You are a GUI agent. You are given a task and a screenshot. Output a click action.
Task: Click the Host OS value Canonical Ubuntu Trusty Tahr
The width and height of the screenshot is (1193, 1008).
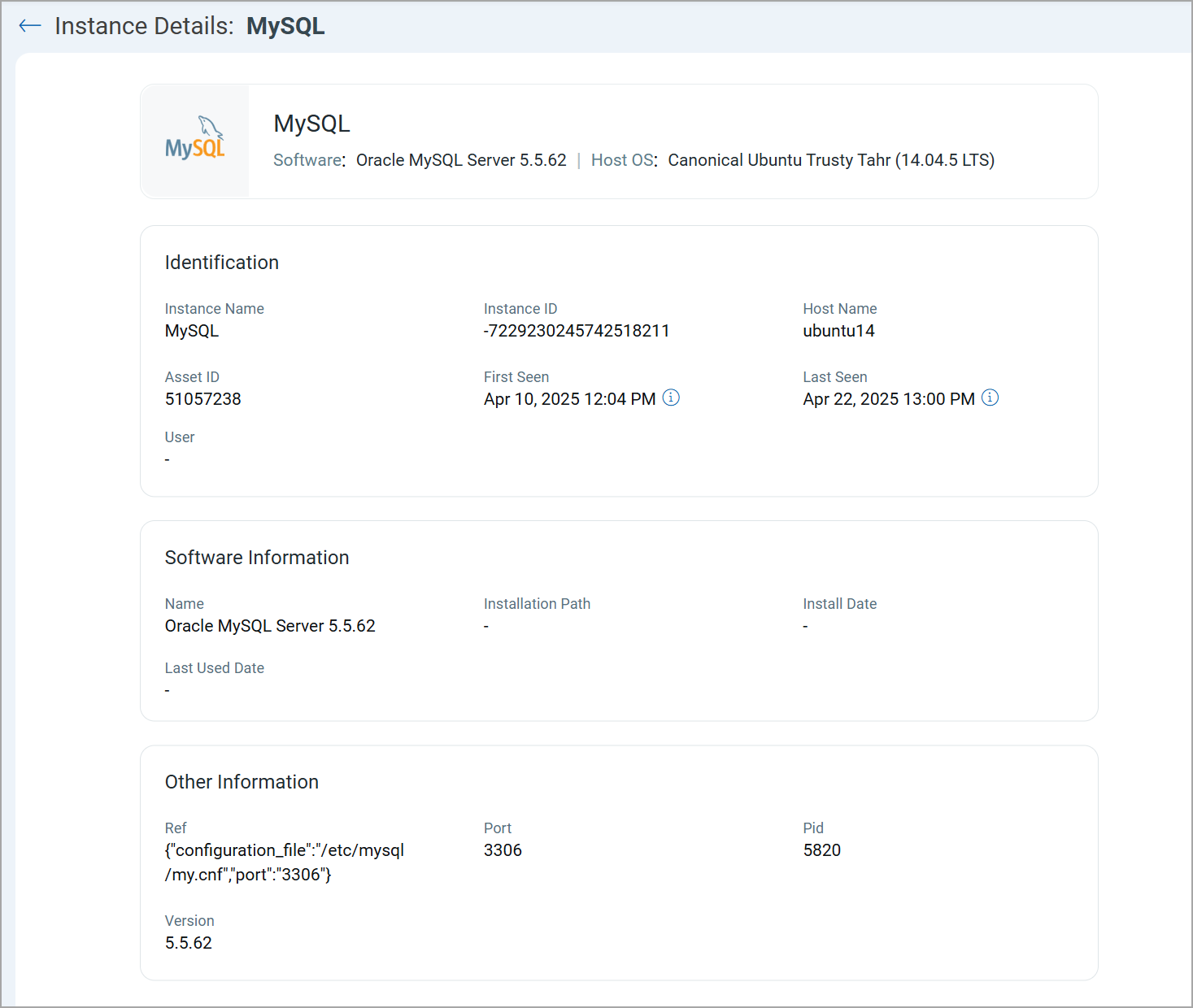coord(831,160)
